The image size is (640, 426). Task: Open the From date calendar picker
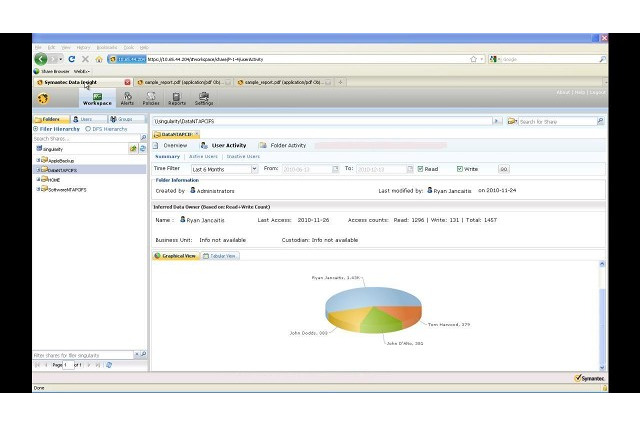pos(336,169)
